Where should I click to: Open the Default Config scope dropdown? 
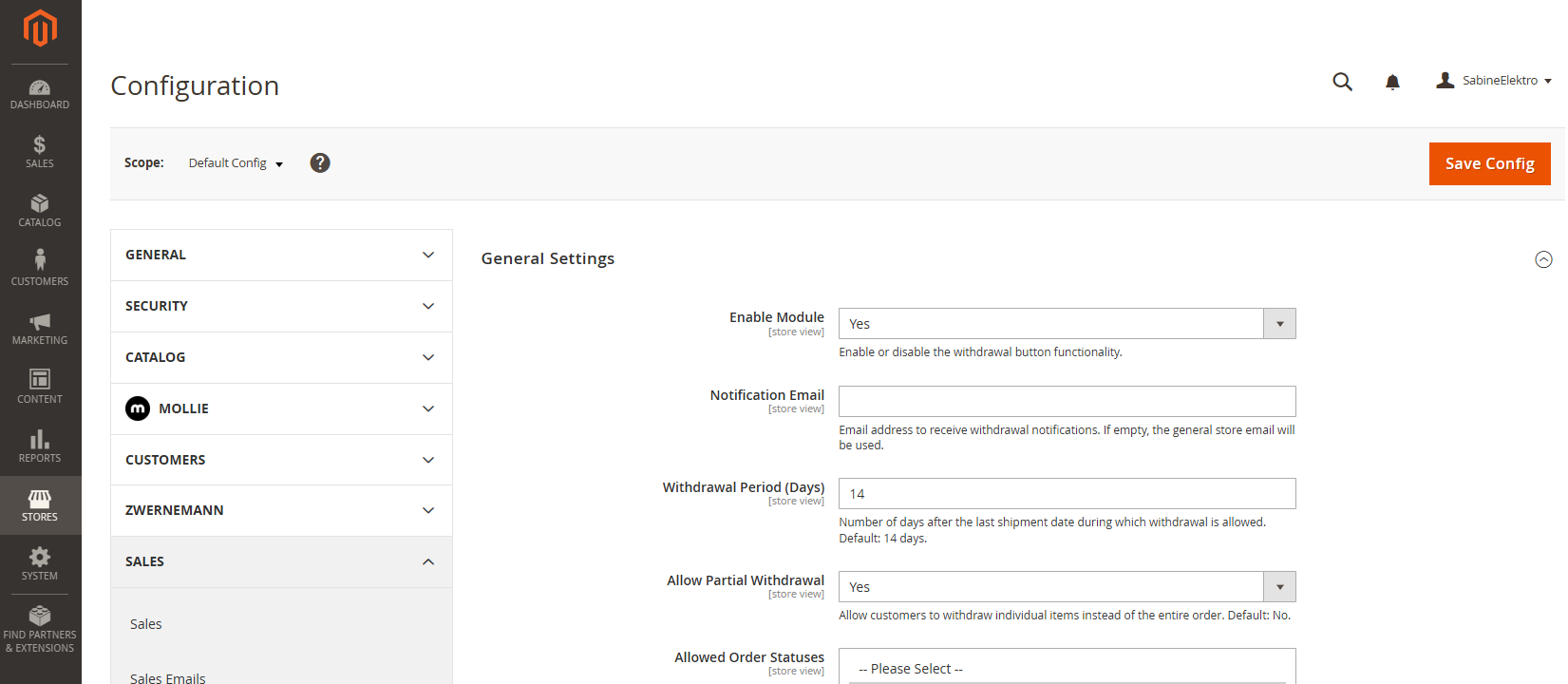236,163
